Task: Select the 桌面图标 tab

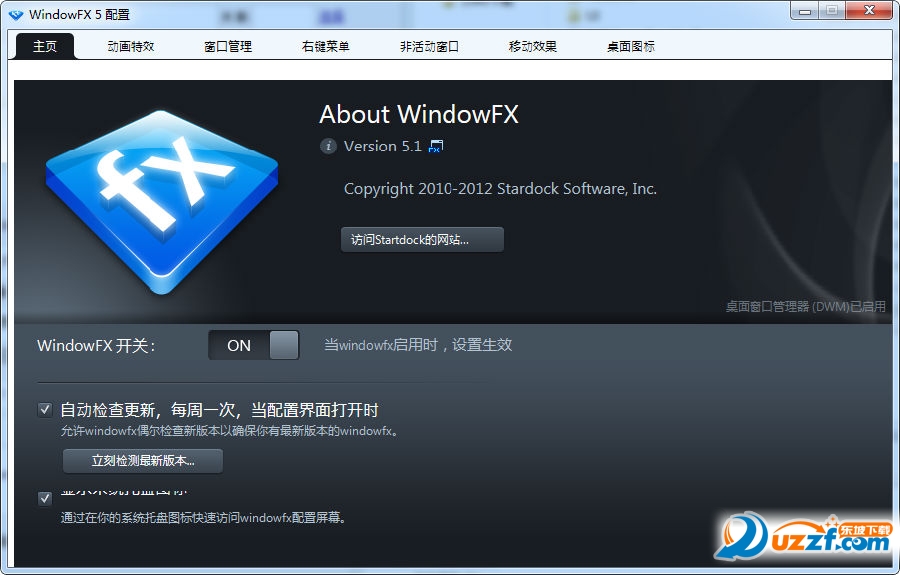Action: click(631, 46)
